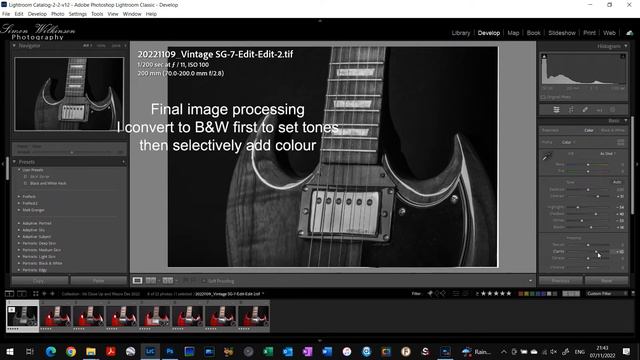The image size is (640, 360).
Task: Toggle highlight clipping indicator in histogram
Action: pos(623,56)
